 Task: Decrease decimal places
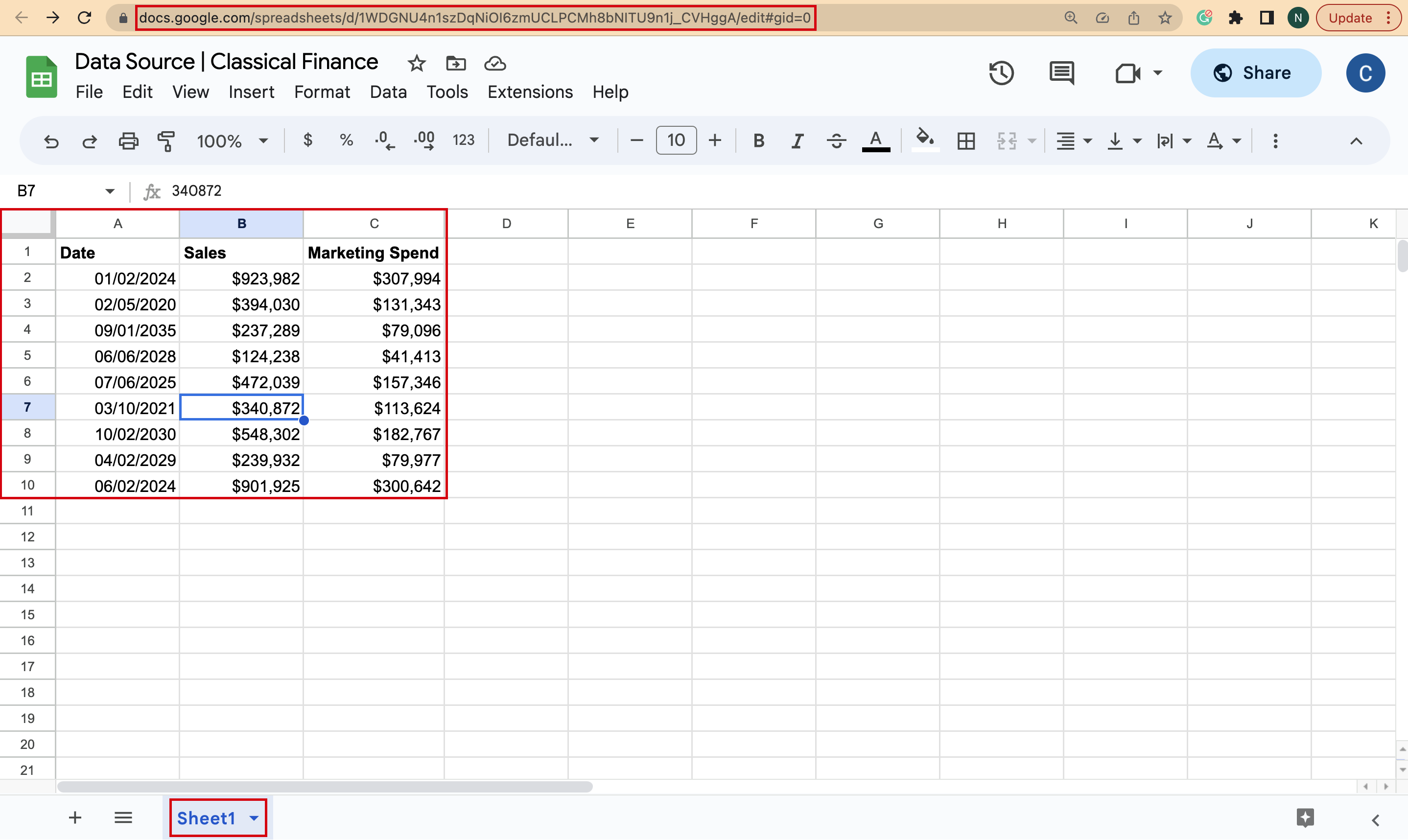point(384,140)
